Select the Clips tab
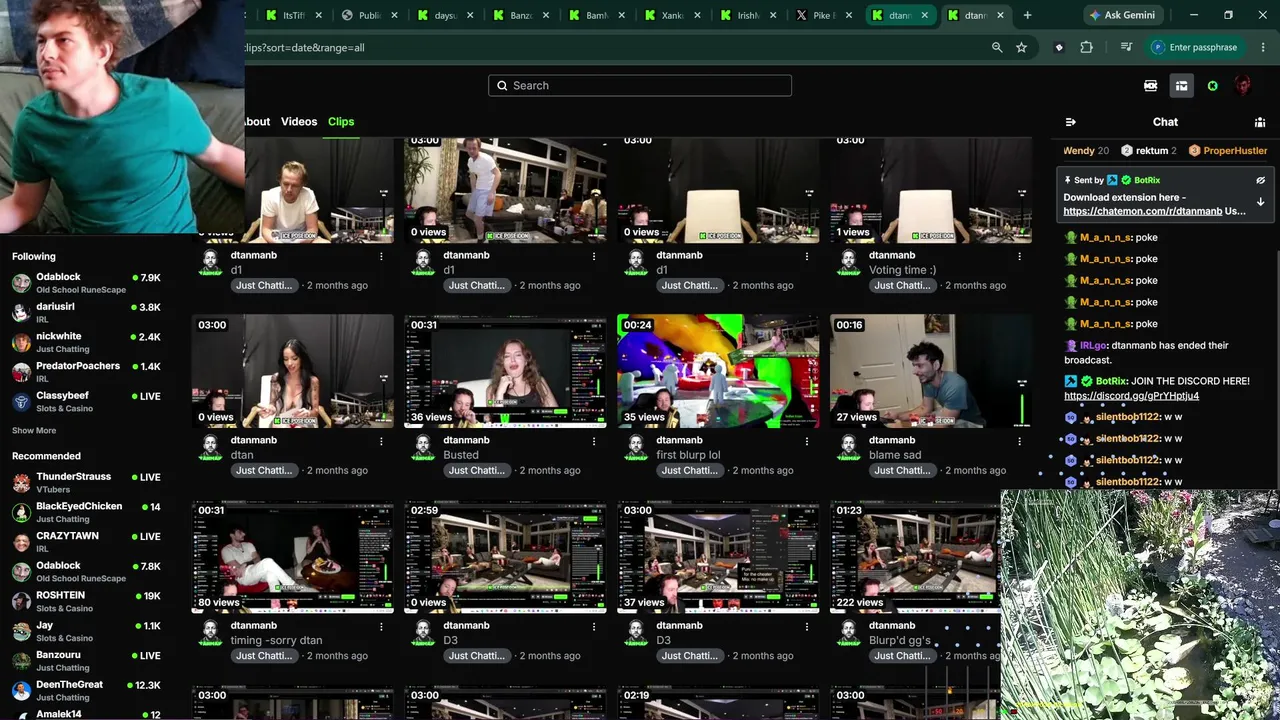 click(x=341, y=122)
